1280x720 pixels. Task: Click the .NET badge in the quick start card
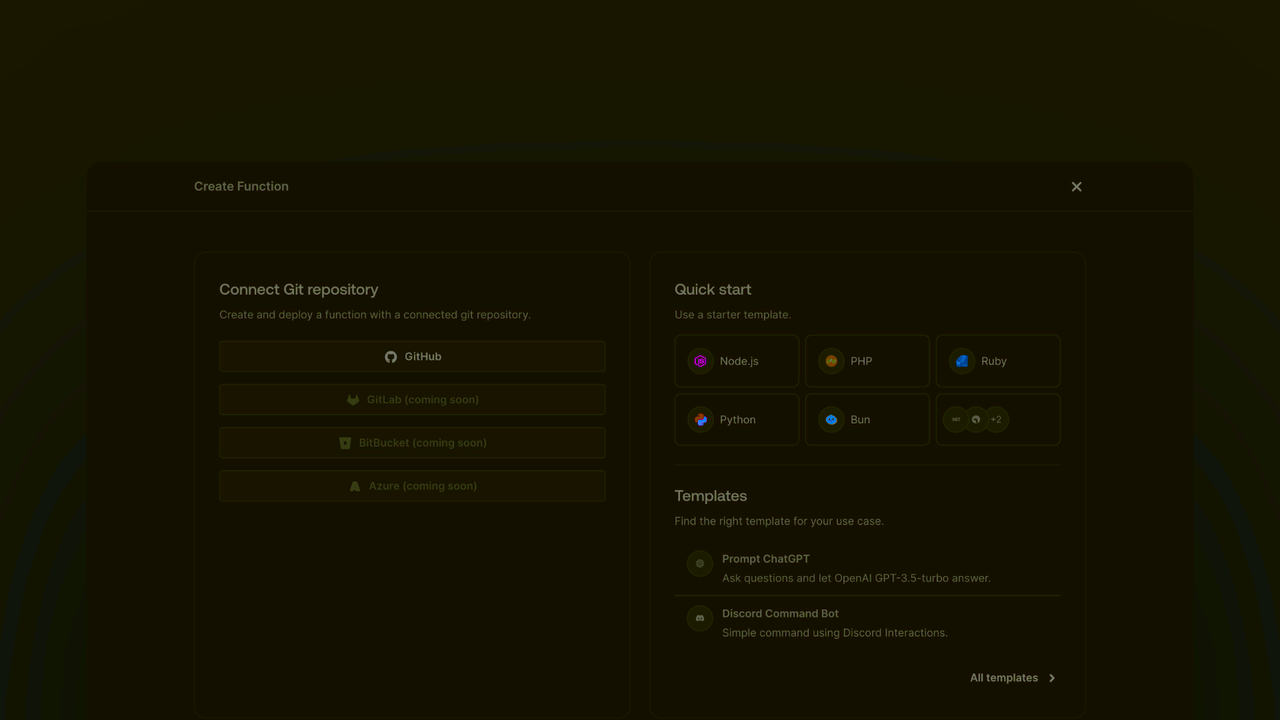pyautogui.click(x=956, y=419)
